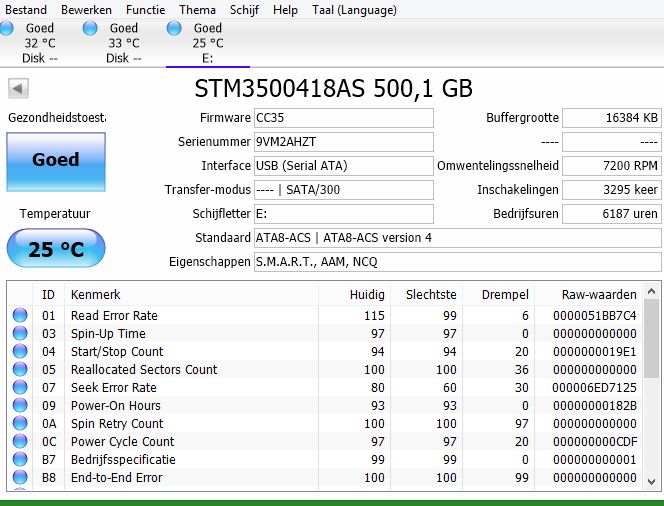Open the Thema menu
This screenshot has height=506, width=664.
pos(197,10)
